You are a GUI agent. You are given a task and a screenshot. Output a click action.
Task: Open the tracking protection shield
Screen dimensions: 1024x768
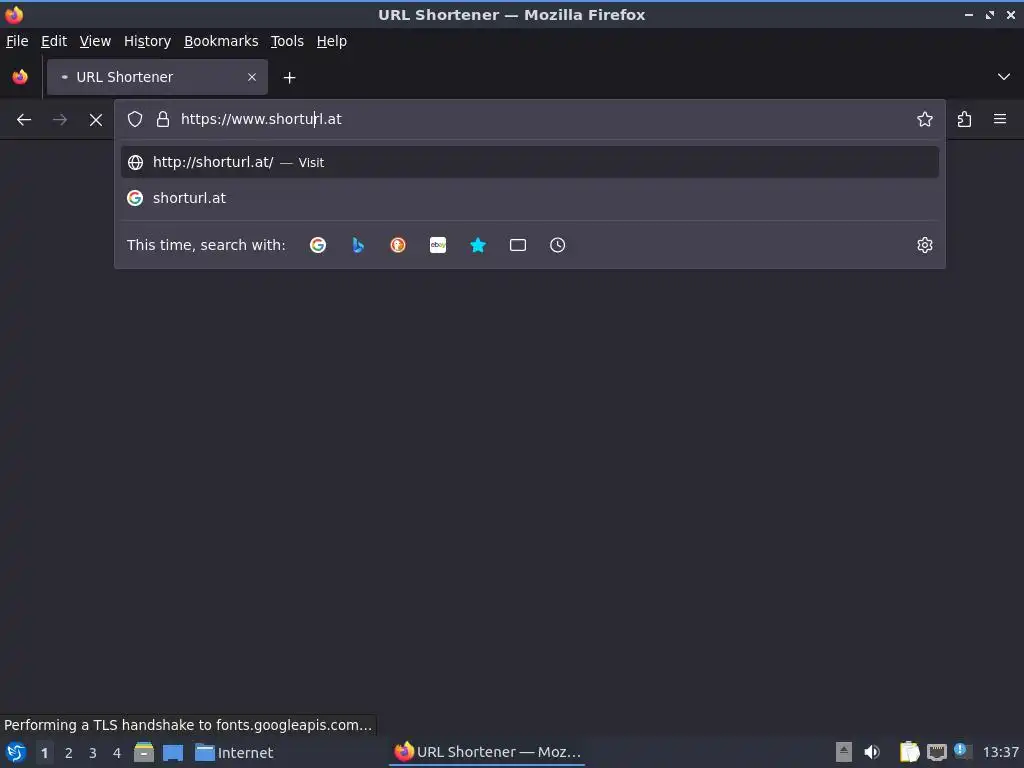click(x=135, y=119)
